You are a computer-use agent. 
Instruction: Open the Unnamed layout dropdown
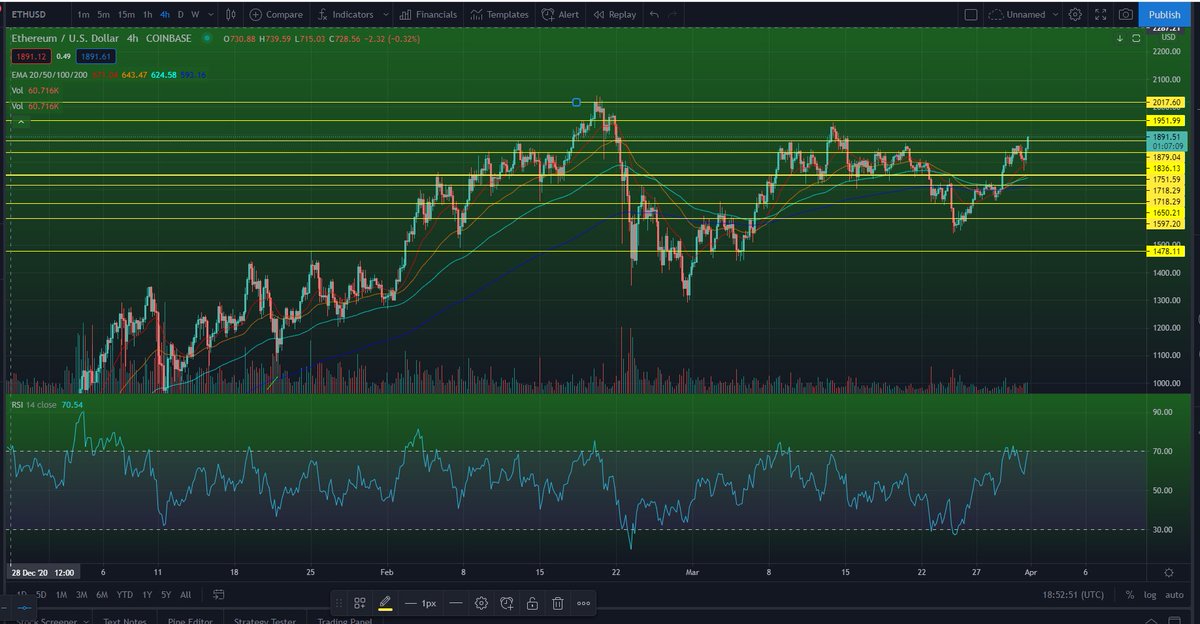pyautogui.click(x=1053, y=15)
